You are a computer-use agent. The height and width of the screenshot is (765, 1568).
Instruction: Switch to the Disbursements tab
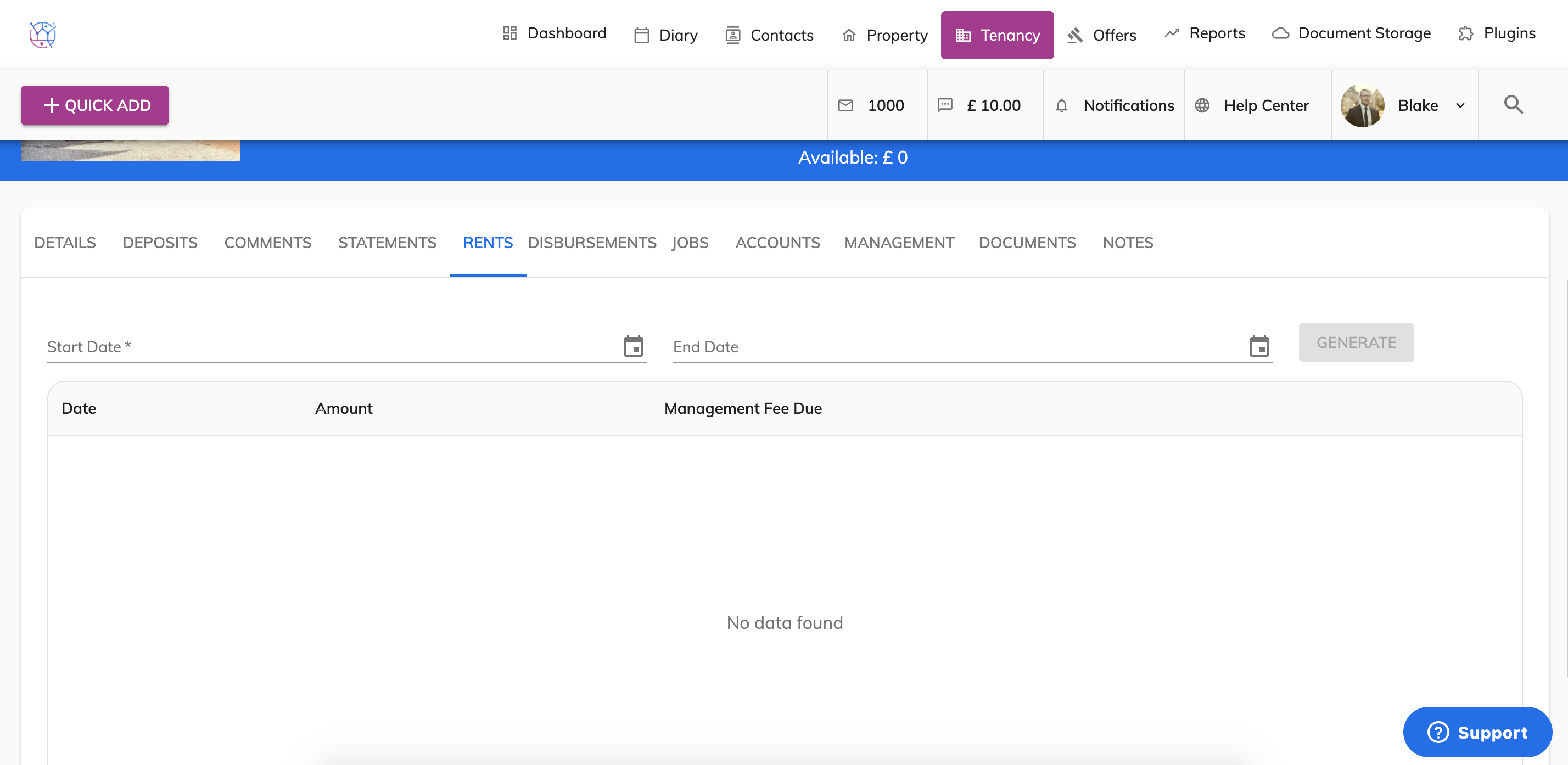592,242
